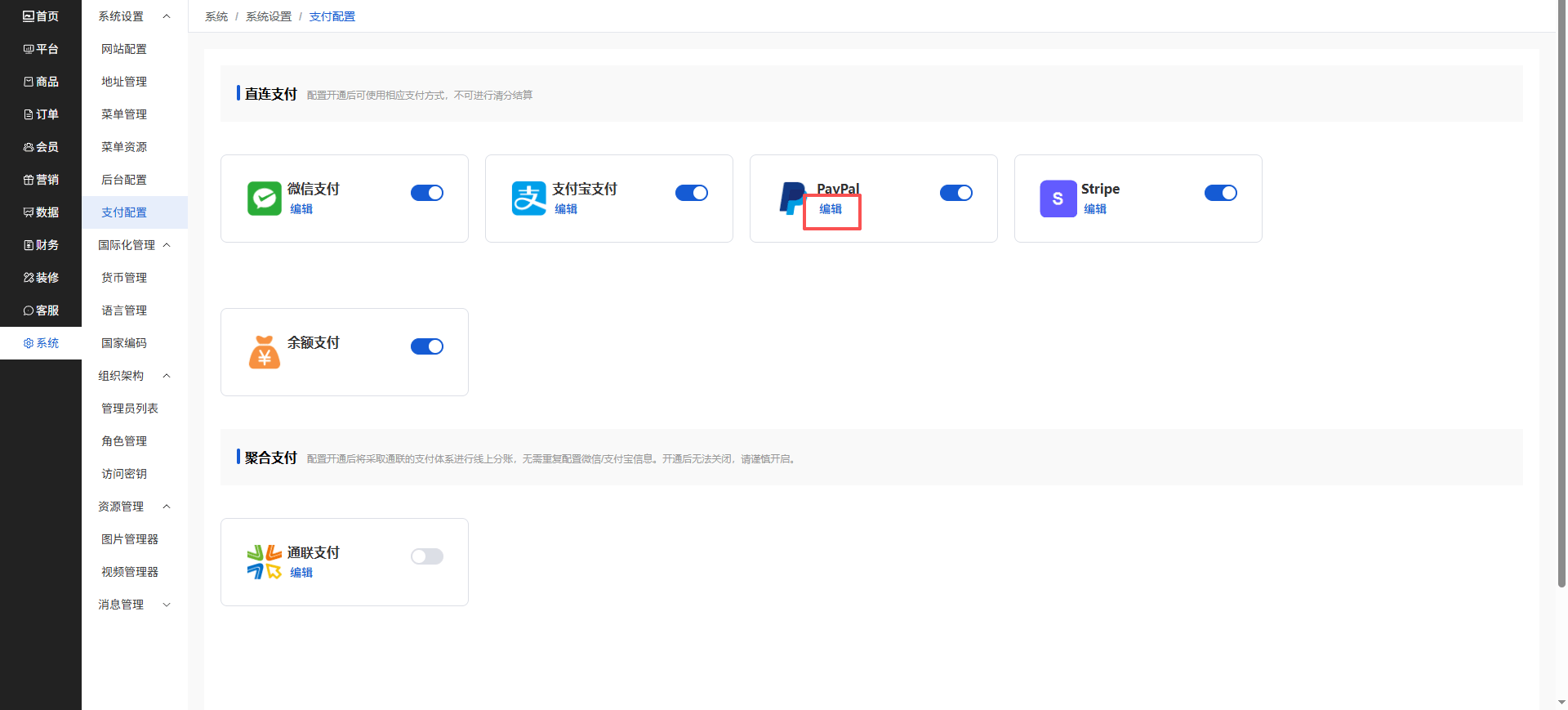
Task: Open 图片管理器 in the submenu
Action: (135, 539)
